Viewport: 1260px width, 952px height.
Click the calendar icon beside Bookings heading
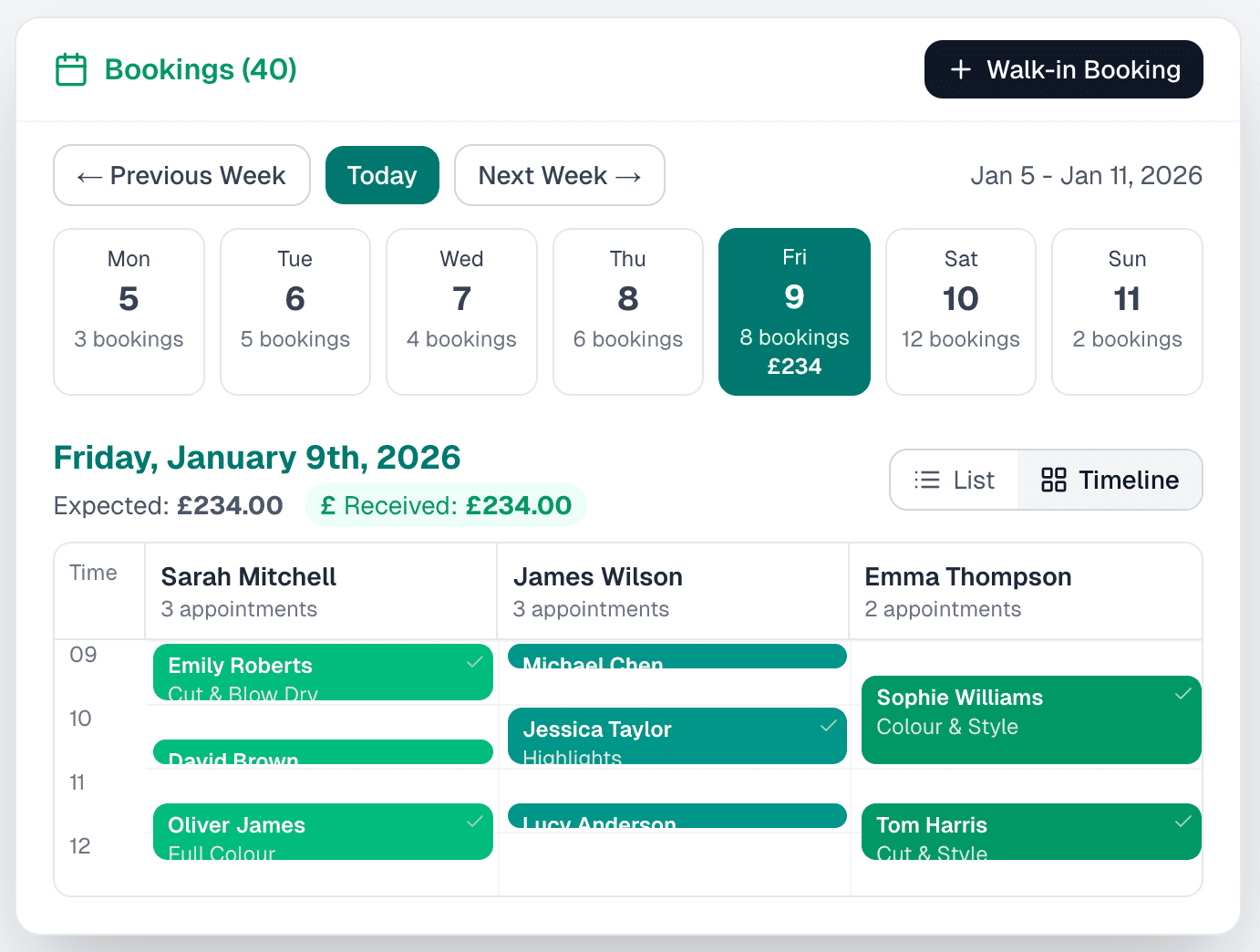71,68
